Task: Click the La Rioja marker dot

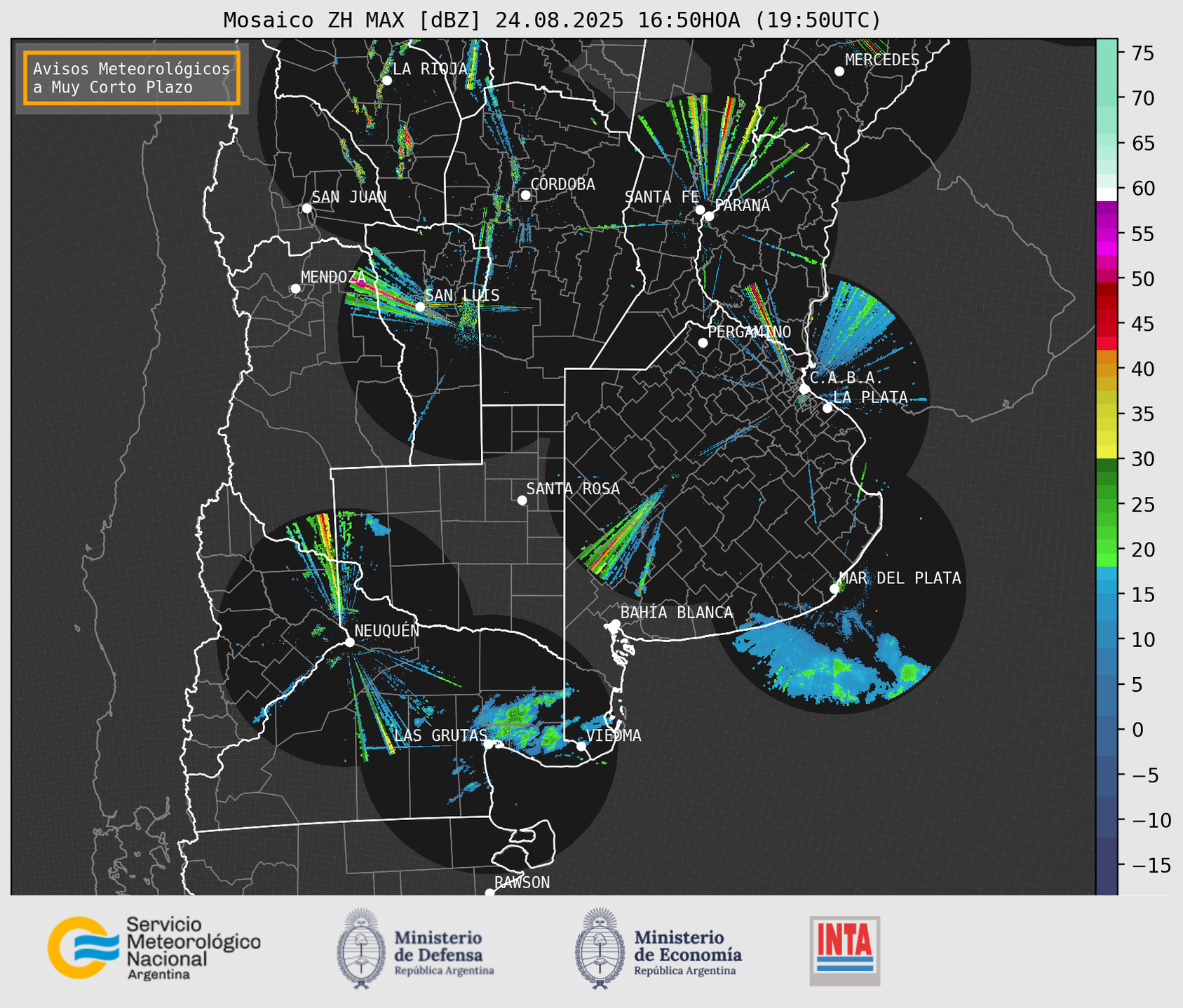Action: 386,81
